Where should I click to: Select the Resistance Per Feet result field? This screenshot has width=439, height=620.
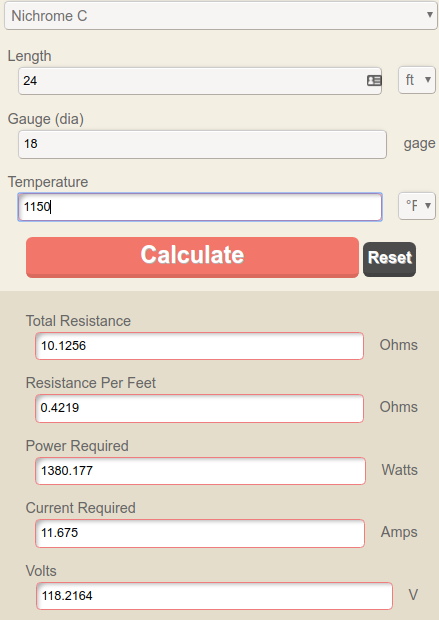tap(199, 408)
